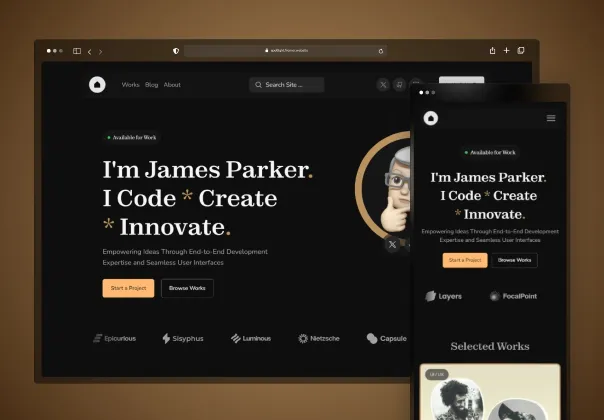Click the browser sidebar toggle icon
This screenshot has width=604, height=420.
[77, 51]
